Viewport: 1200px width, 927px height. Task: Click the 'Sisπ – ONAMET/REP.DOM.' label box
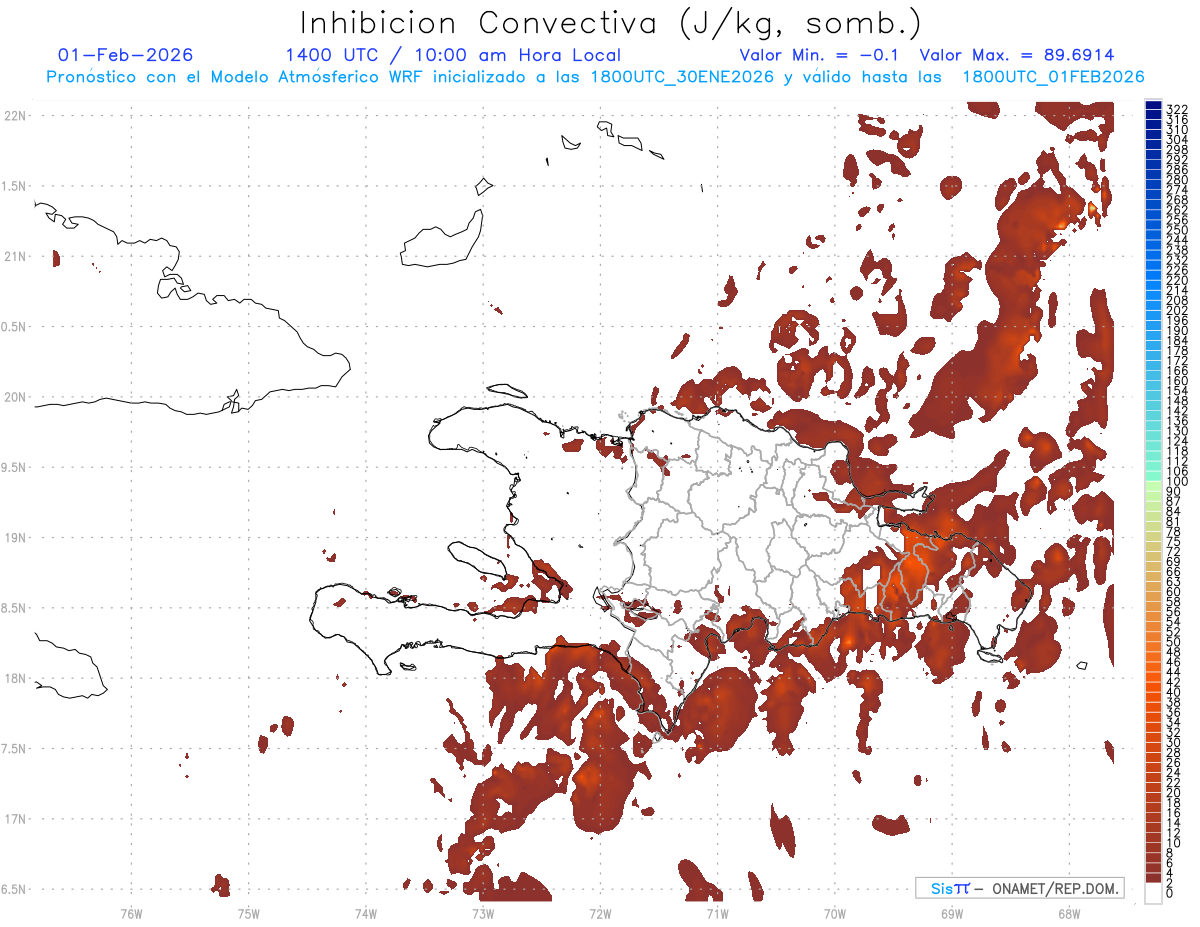1020,888
